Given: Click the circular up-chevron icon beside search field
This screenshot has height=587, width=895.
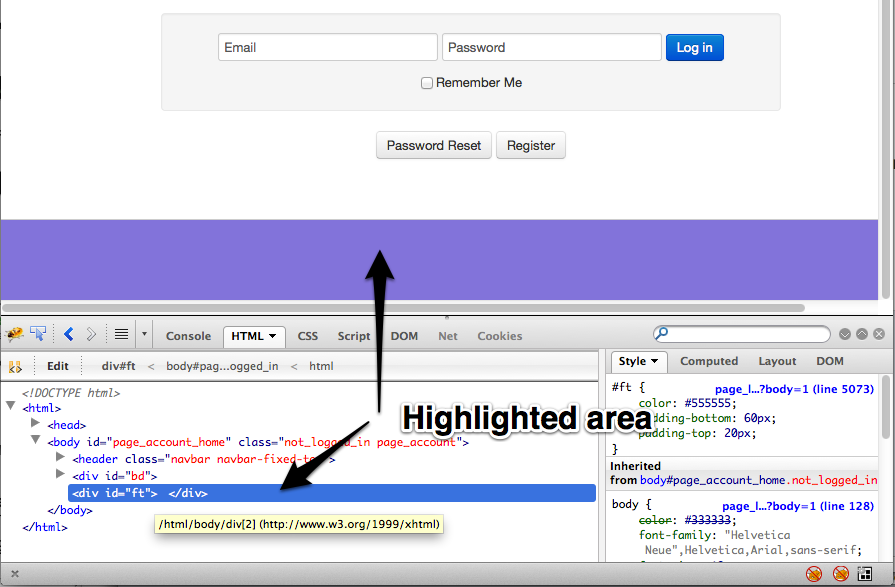Looking at the screenshot, I should click(x=862, y=333).
